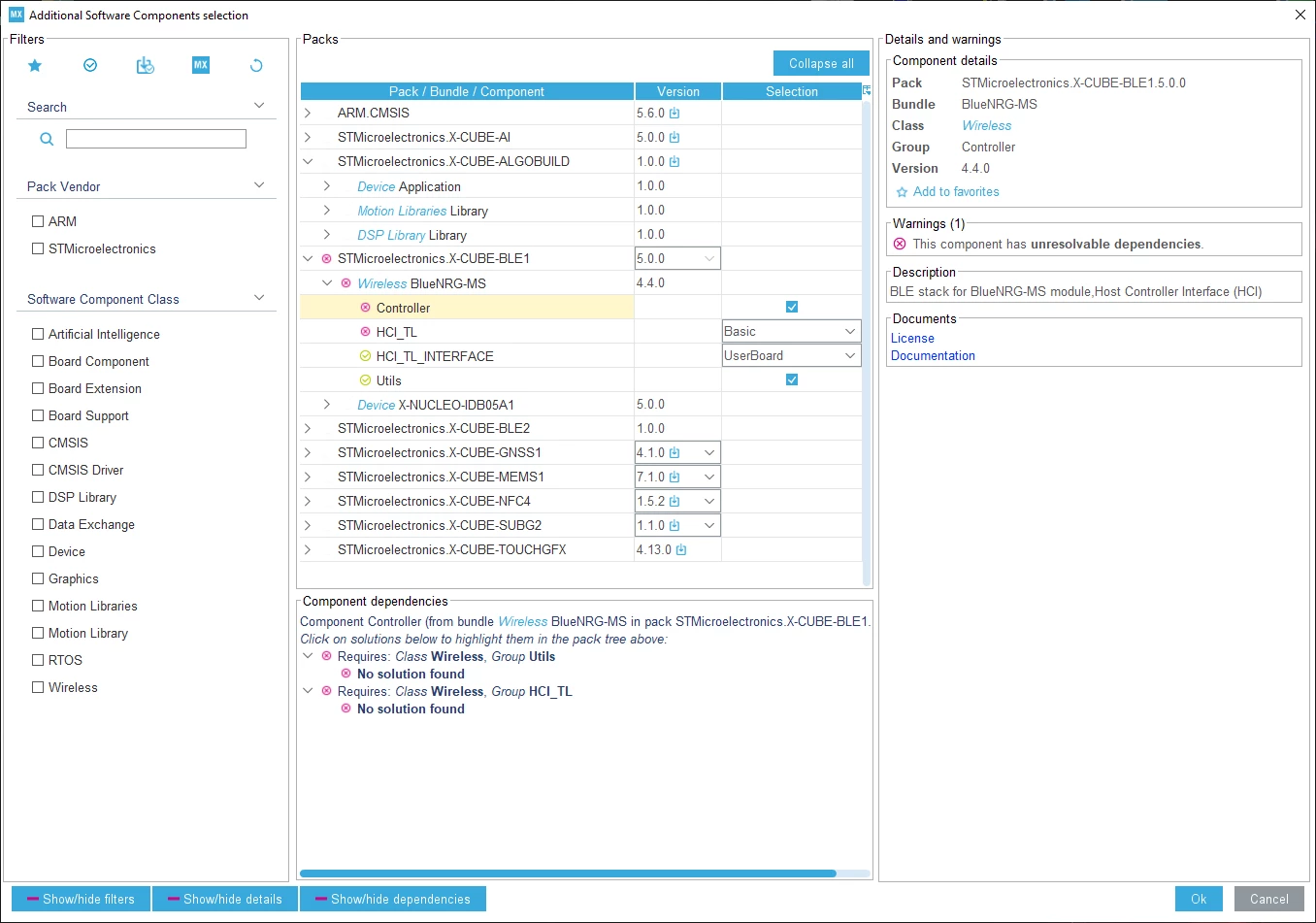Collapse the Software Component Class filter section
Viewport: 1316px width, 923px height.
point(259,298)
